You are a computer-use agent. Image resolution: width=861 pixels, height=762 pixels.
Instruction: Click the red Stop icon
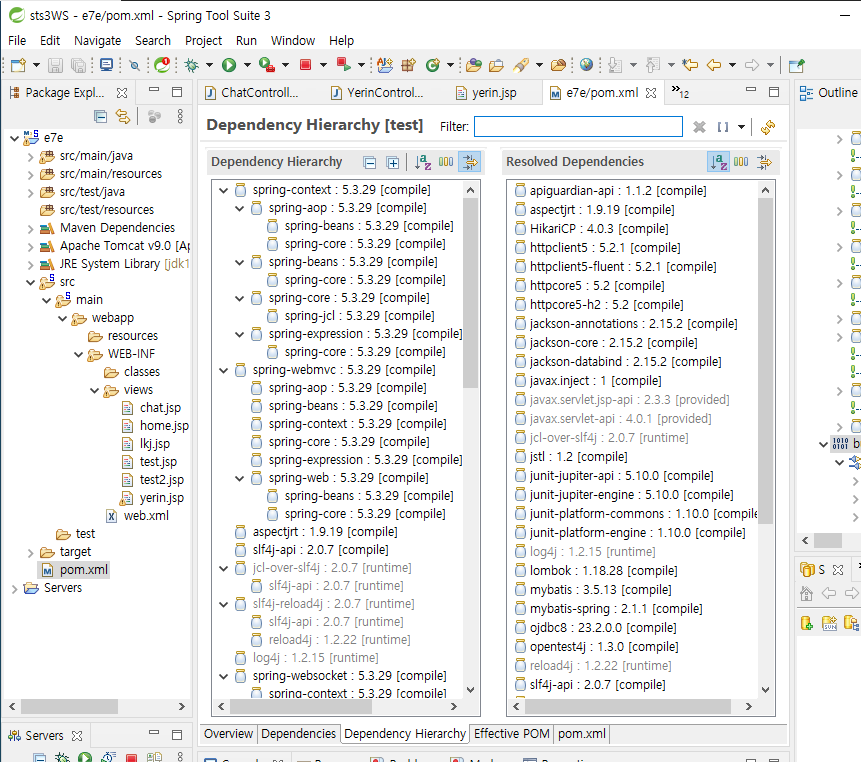point(306,65)
